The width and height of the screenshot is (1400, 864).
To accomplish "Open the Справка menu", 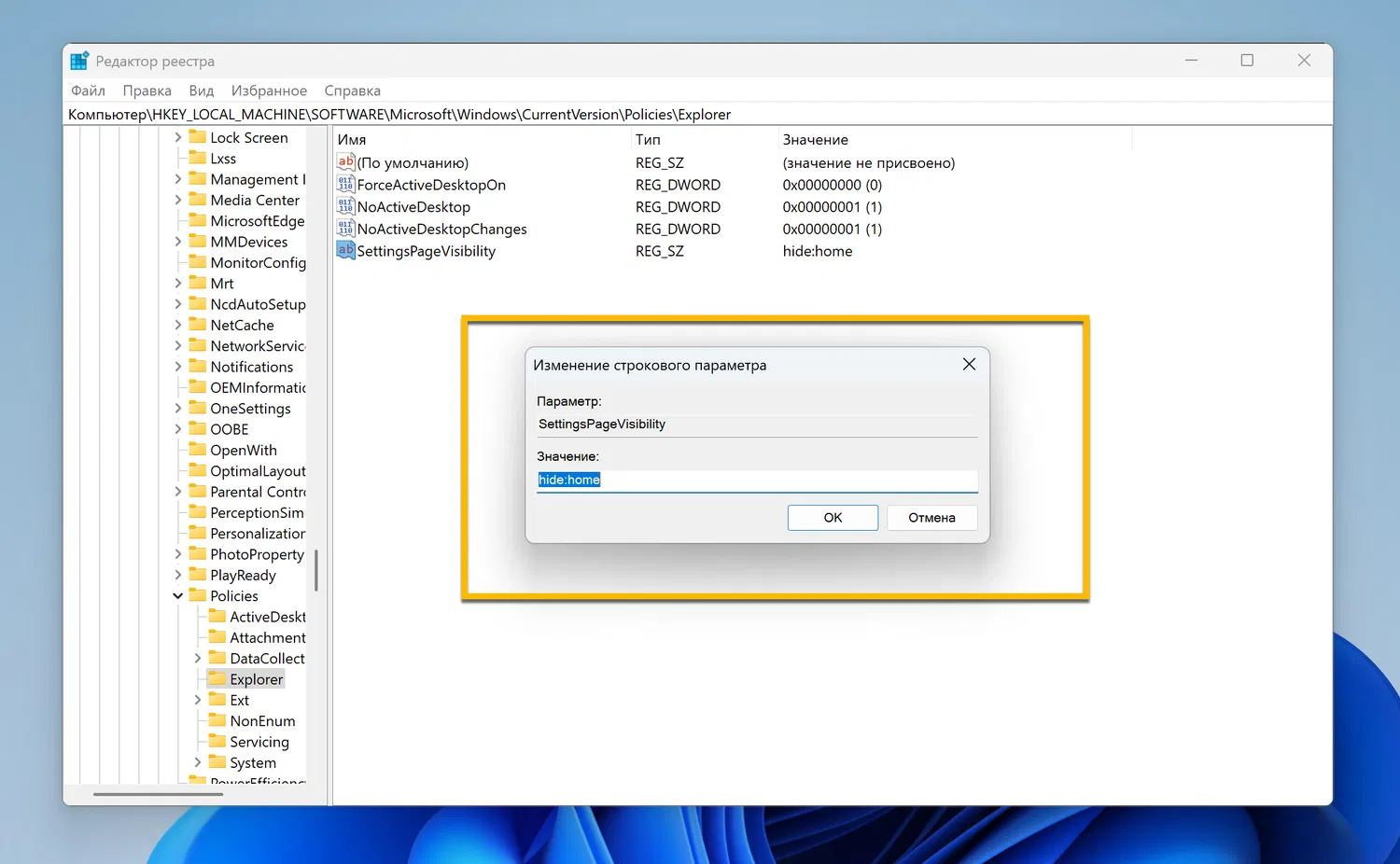I will click(353, 91).
